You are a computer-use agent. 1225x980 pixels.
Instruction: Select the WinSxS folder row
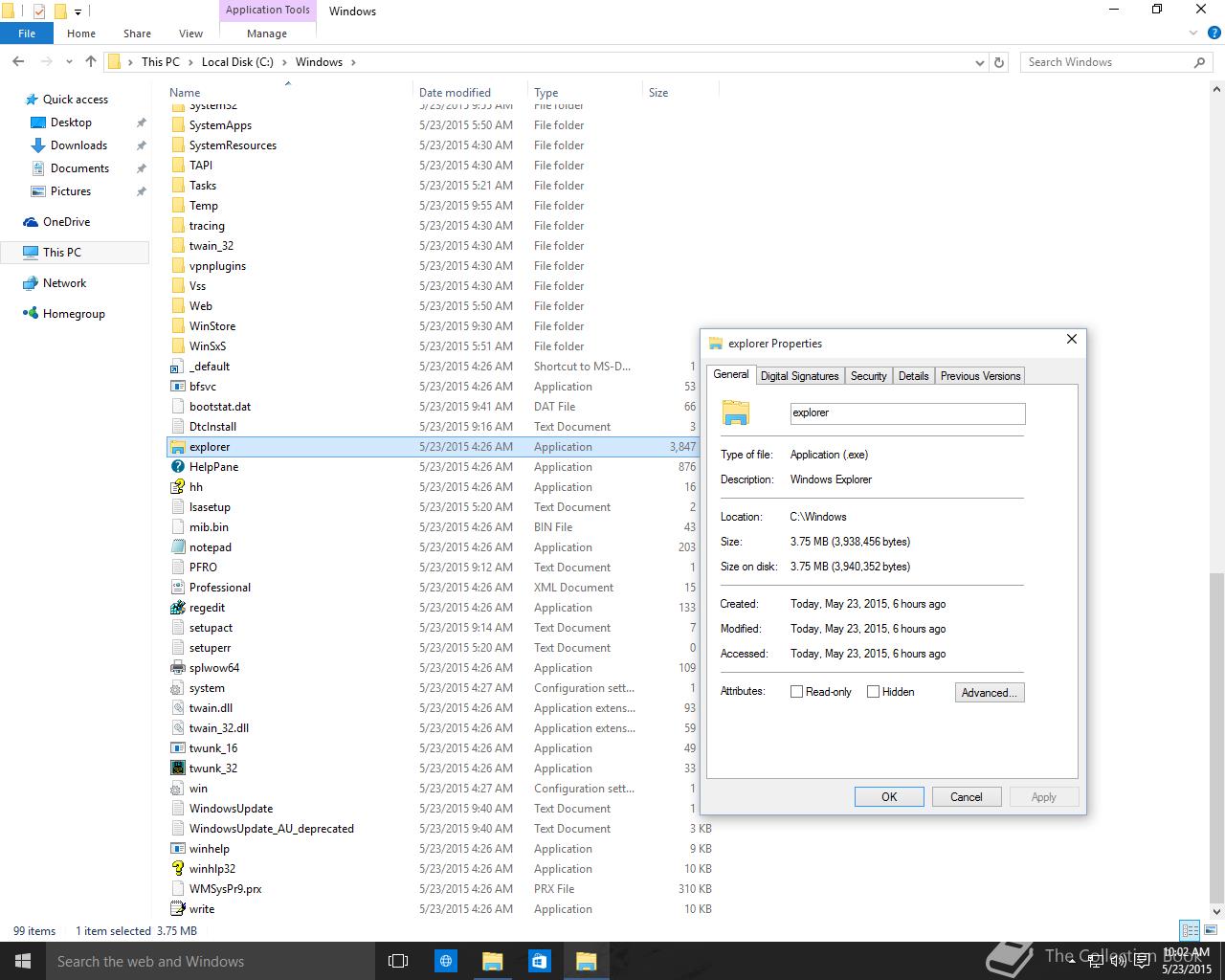440,346
